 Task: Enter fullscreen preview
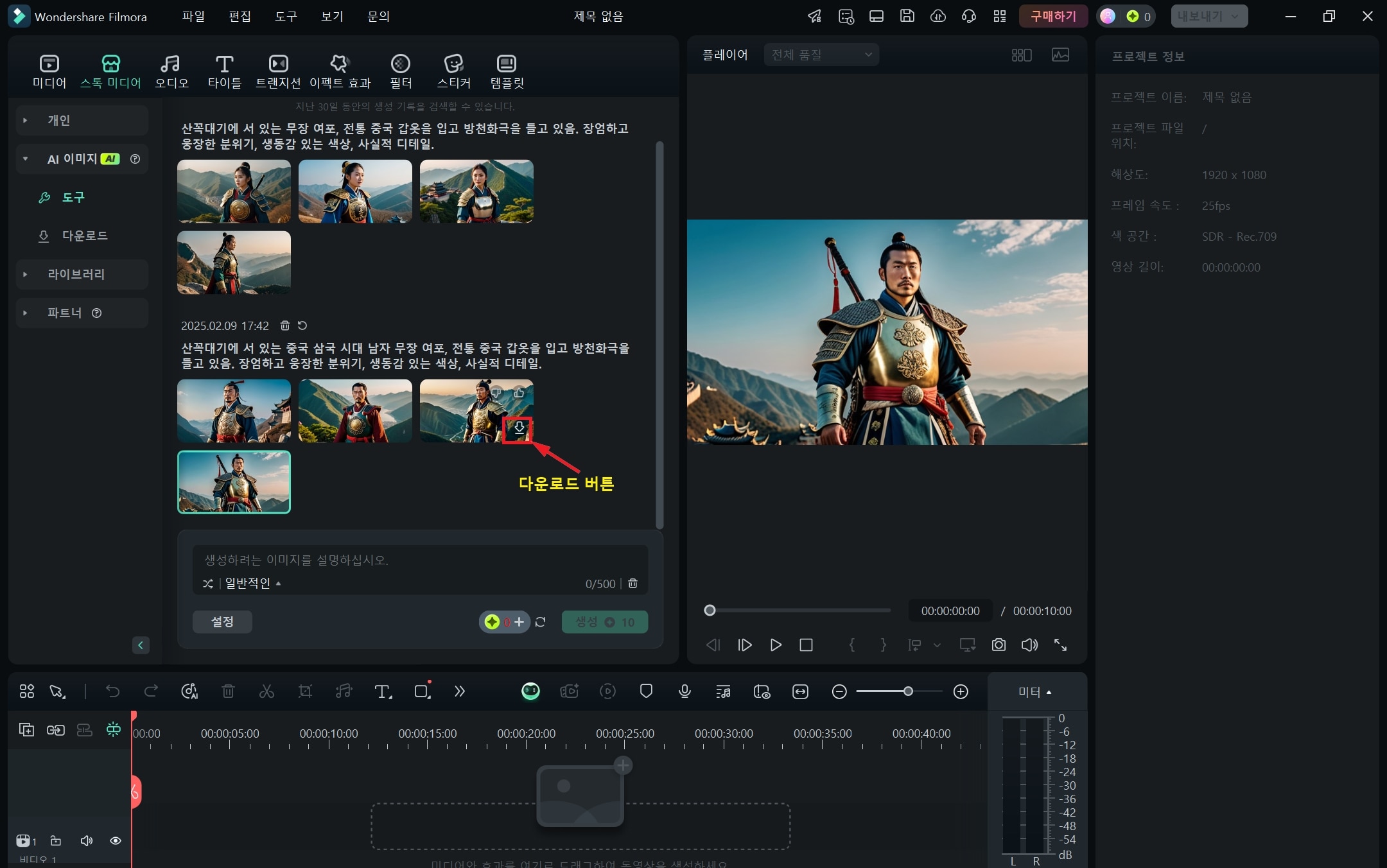[1060, 645]
